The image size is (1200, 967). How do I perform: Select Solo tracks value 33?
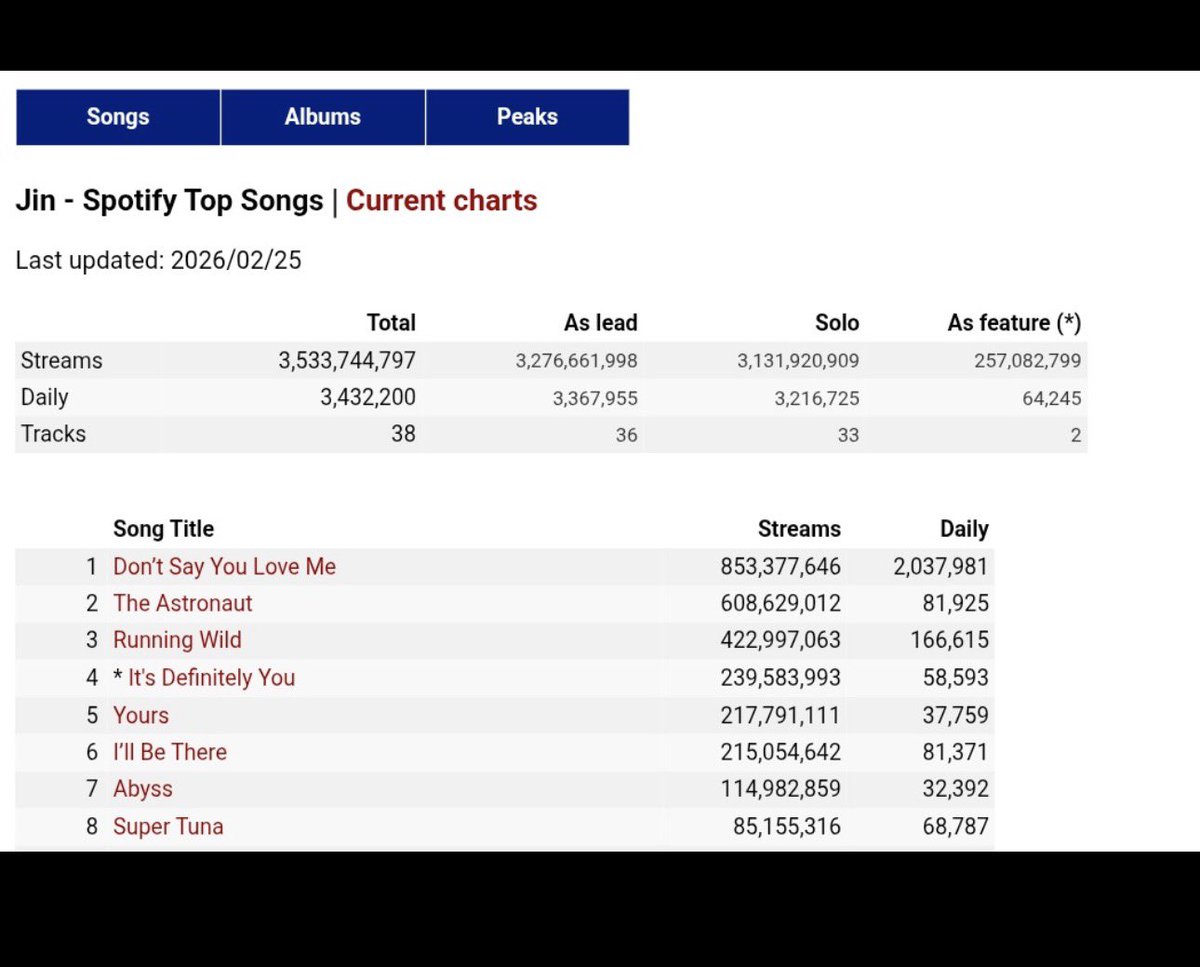(x=849, y=435)
